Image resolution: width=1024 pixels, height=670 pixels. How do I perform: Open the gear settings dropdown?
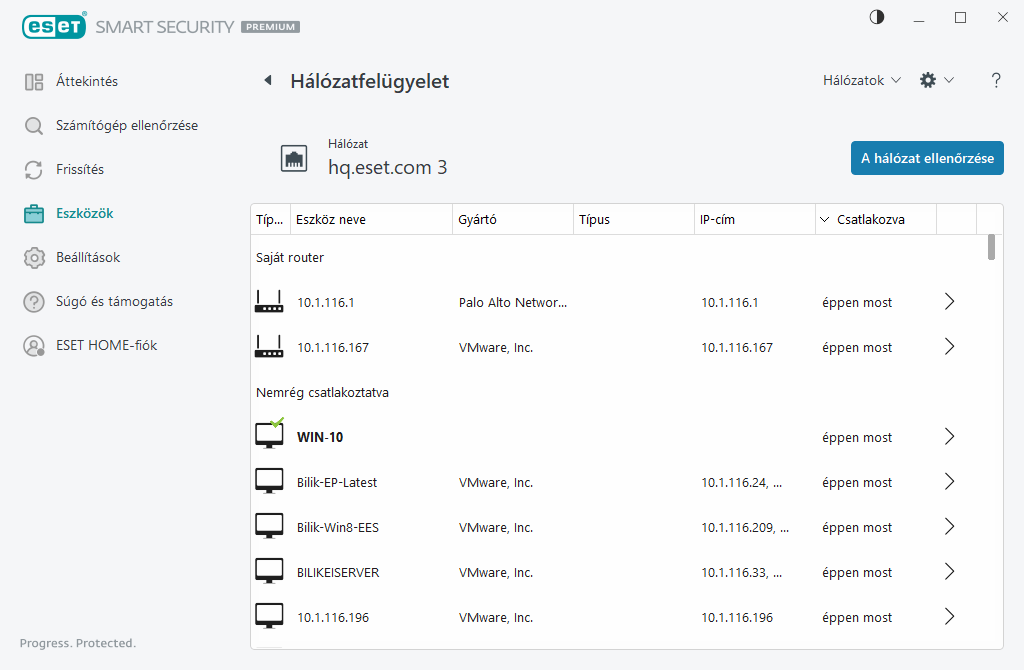(x=936, y=80)
